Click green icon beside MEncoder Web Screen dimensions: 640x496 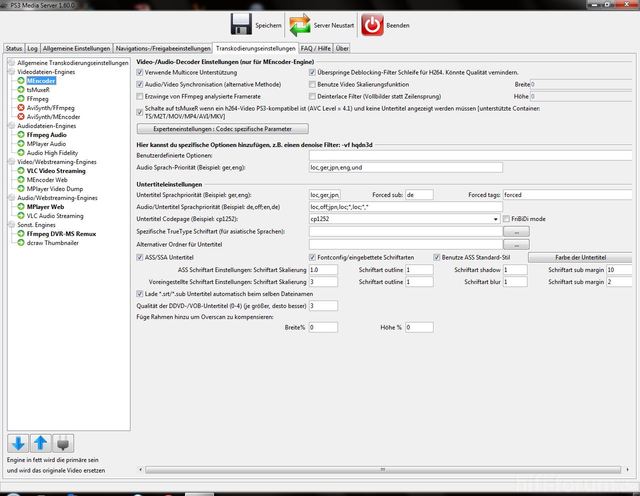21,179
